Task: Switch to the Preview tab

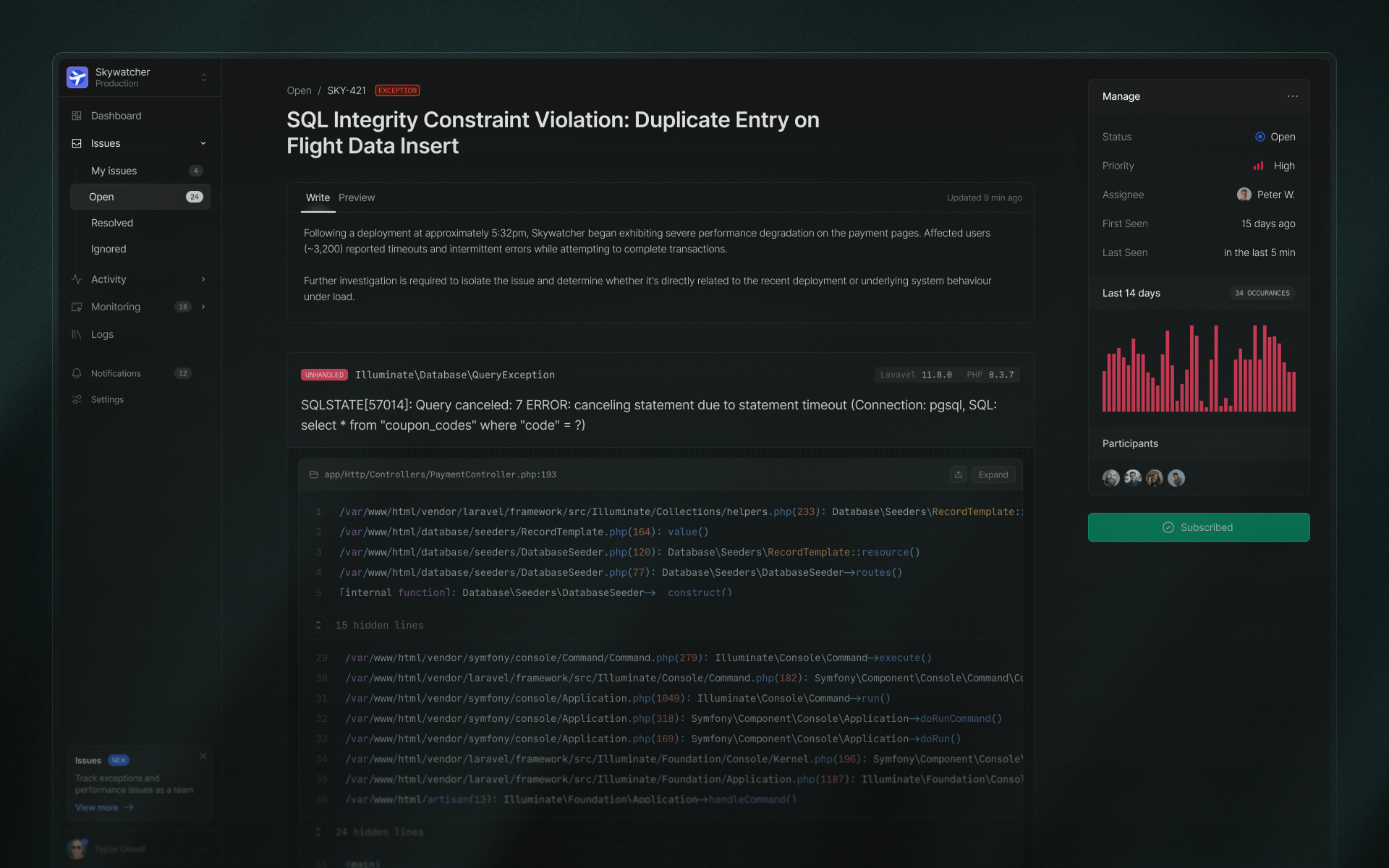Action: (x=356, y=197)
